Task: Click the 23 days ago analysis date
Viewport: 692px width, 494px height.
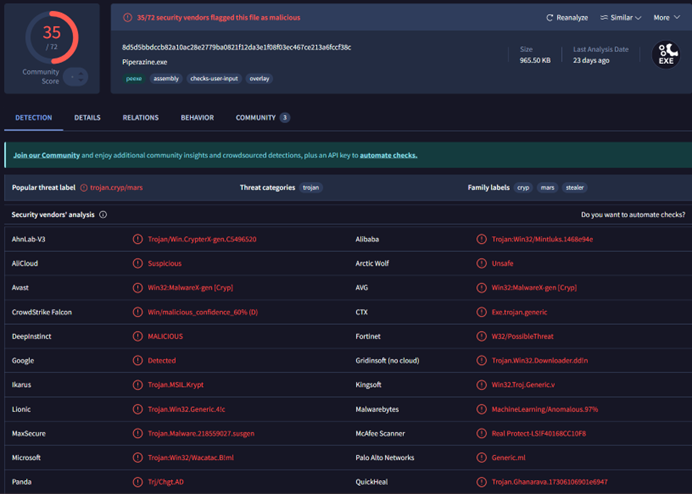Action: click(591, 60)
